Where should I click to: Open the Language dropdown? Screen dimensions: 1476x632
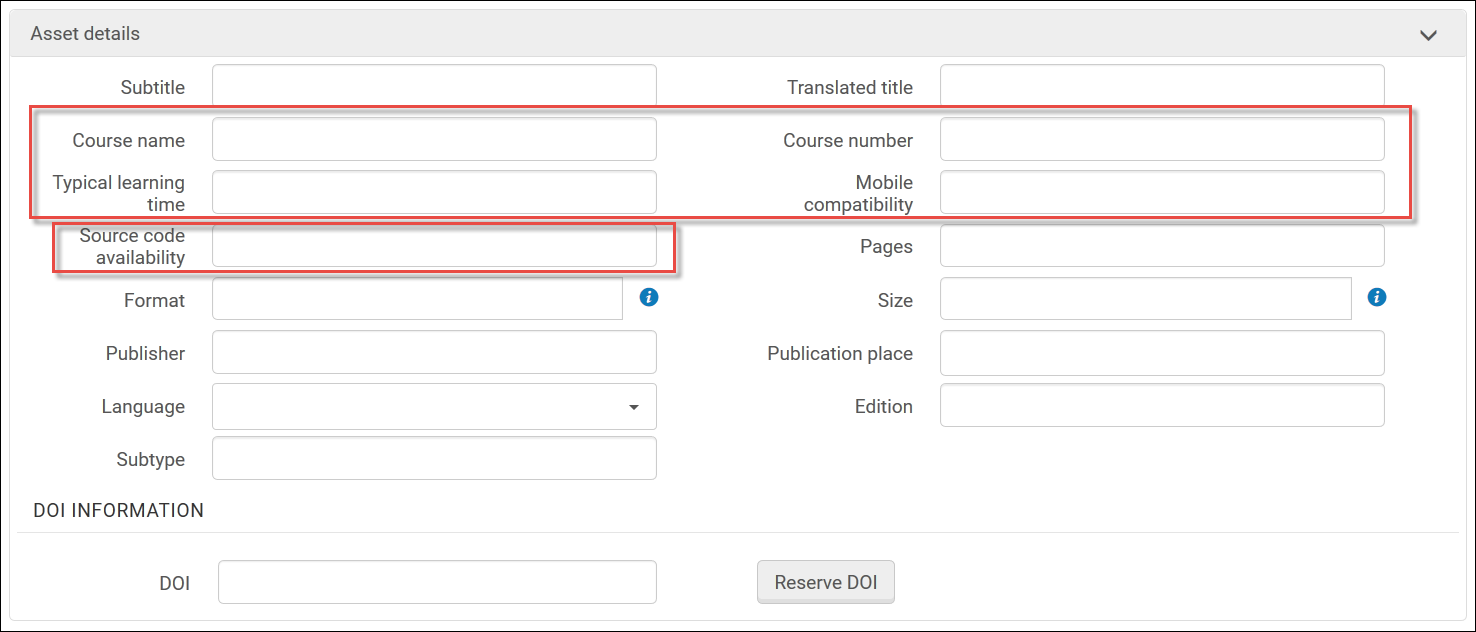434,406
